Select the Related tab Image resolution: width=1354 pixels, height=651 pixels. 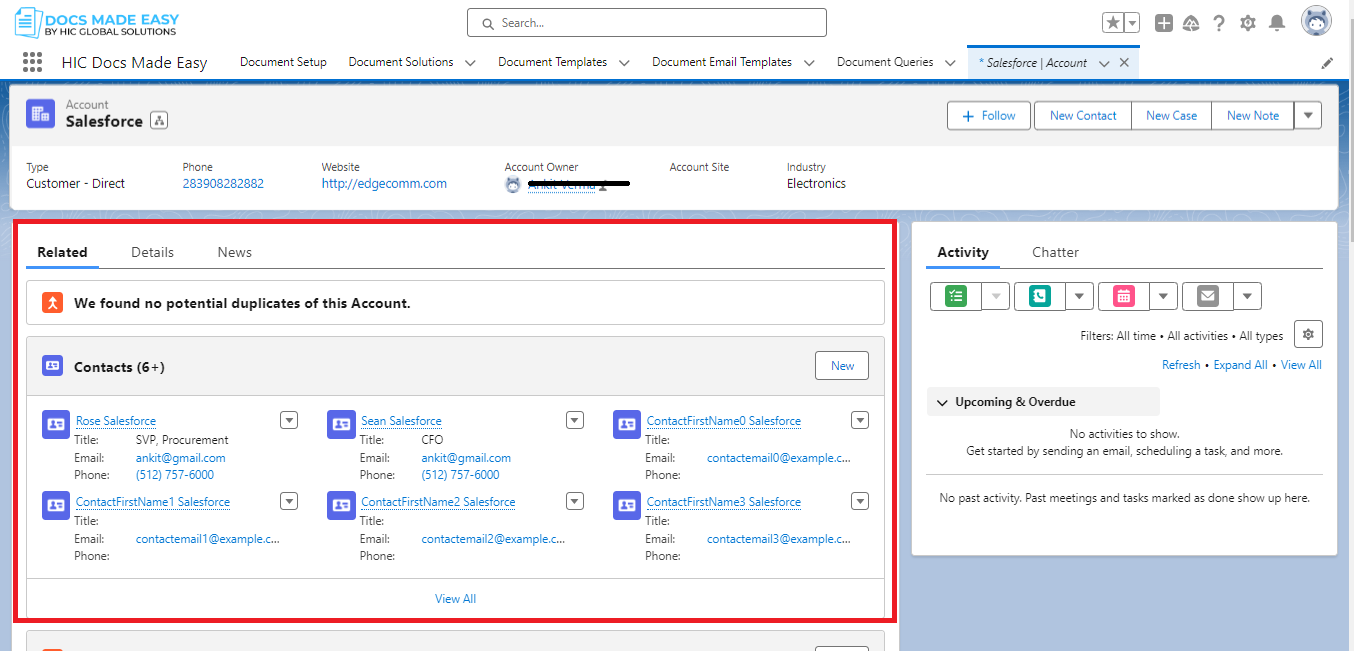tap(62, 252)
